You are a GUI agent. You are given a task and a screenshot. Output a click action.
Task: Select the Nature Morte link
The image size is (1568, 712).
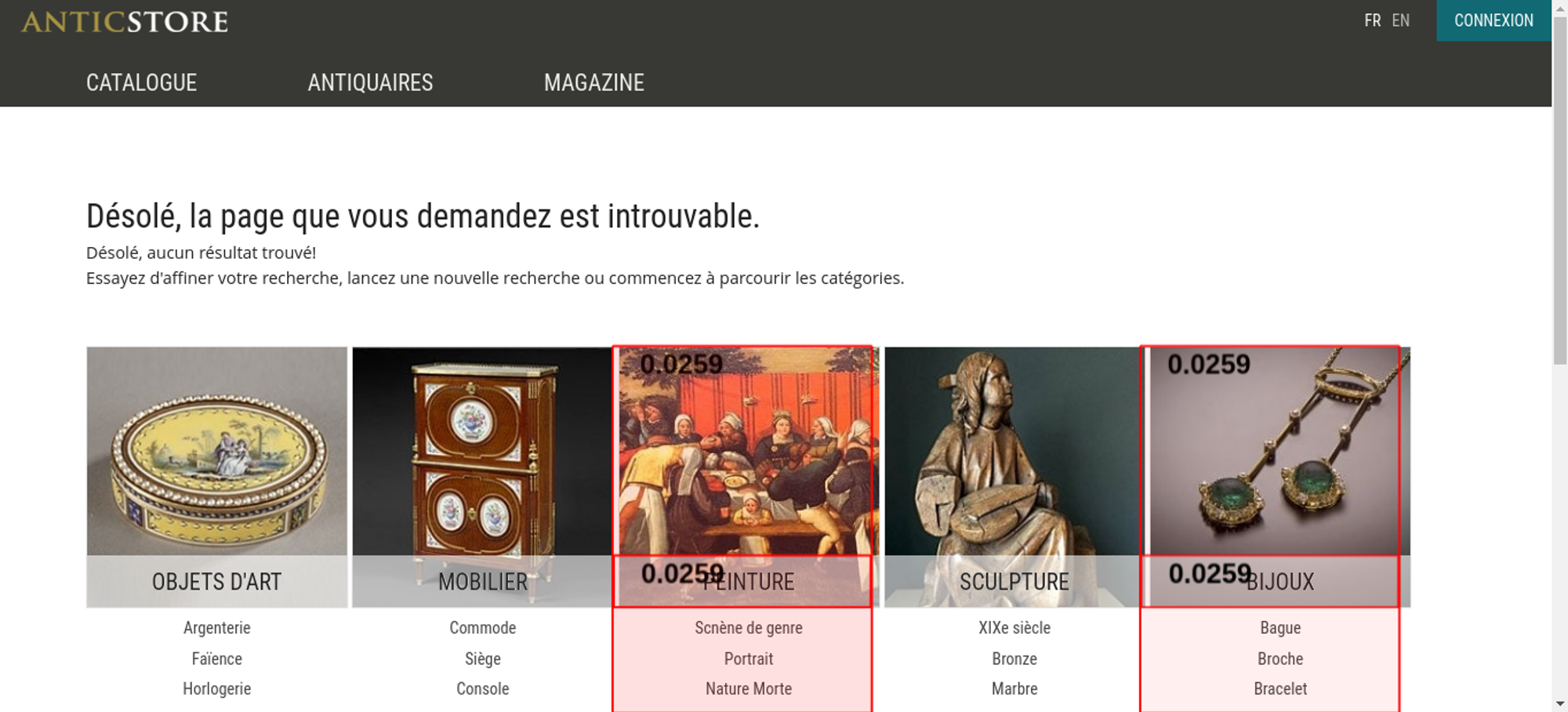click(x=749, y=688)
